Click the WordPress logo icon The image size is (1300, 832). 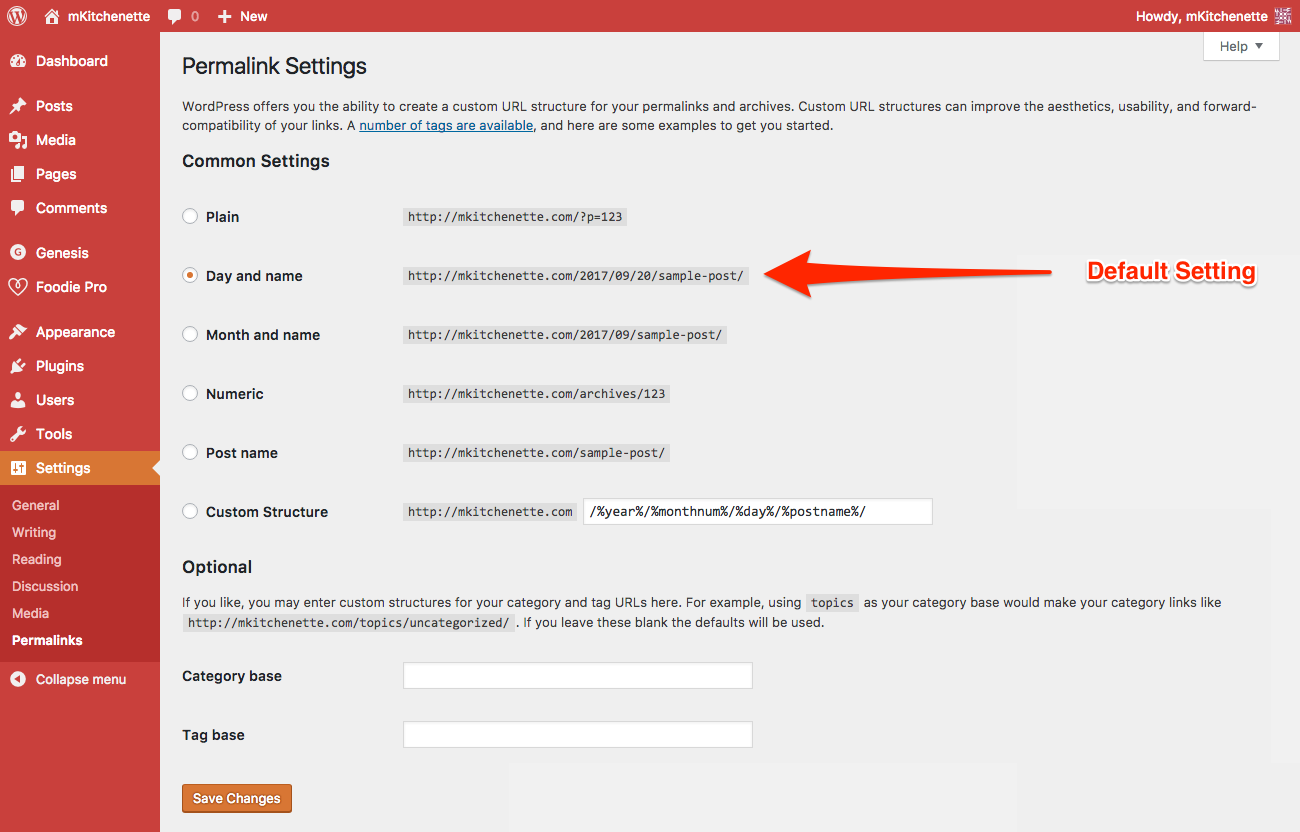click(x=17, y=16)
